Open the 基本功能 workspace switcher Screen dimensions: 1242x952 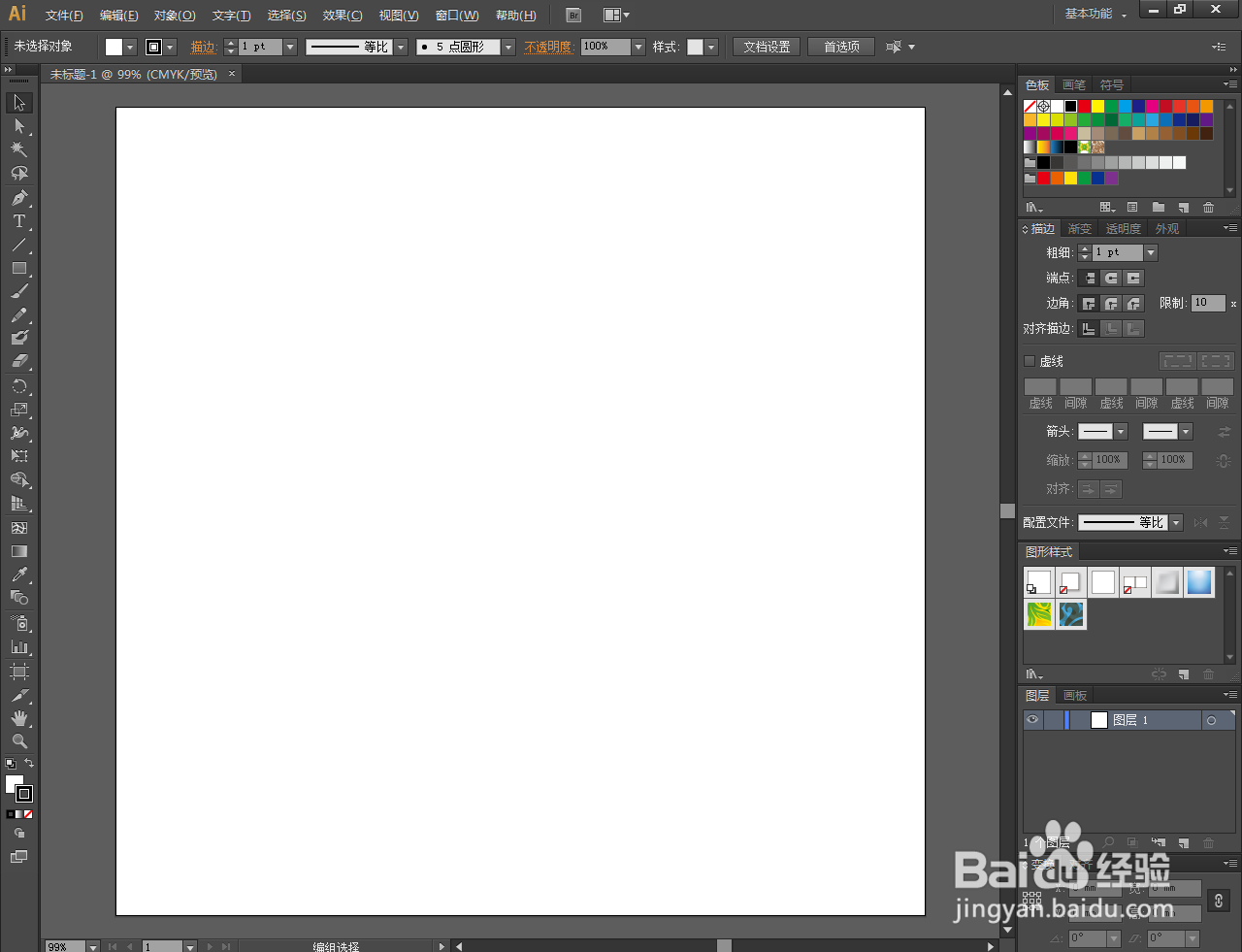(x=1095, y=15)
